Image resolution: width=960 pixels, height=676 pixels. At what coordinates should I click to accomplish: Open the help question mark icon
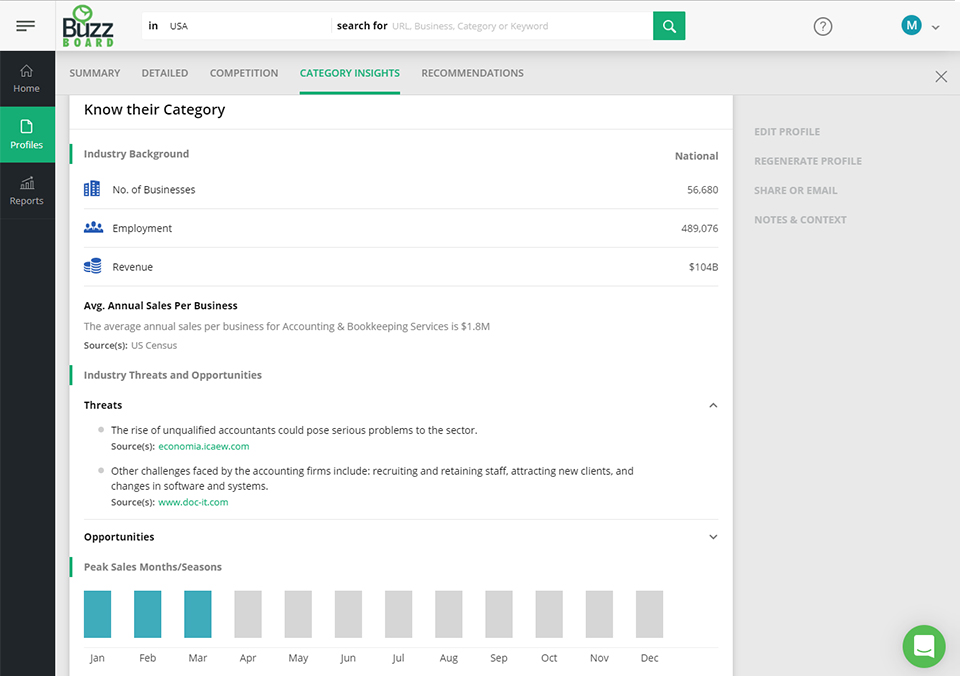tap(822, 26)
